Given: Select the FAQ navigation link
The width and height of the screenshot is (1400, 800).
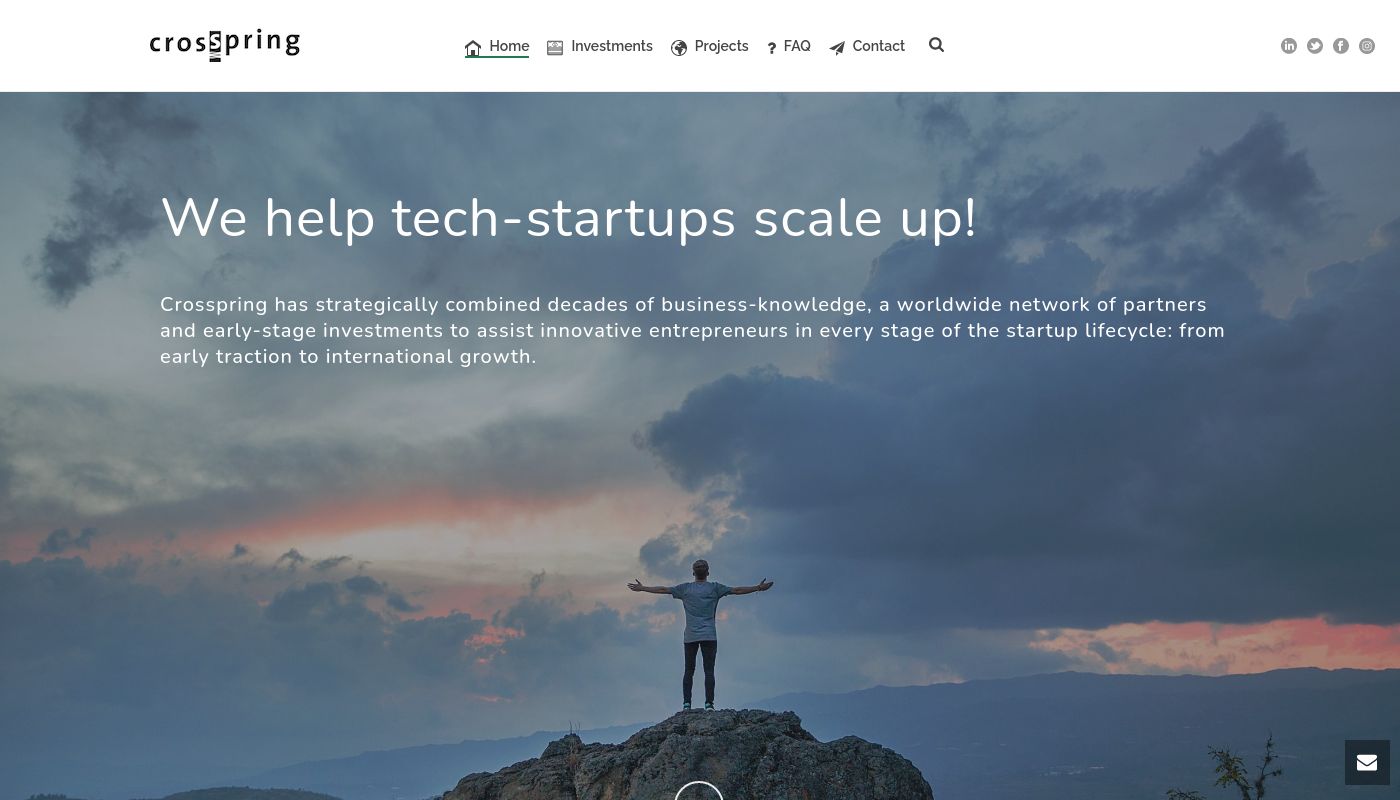Looking at the screenshot, I should [797, 46].
